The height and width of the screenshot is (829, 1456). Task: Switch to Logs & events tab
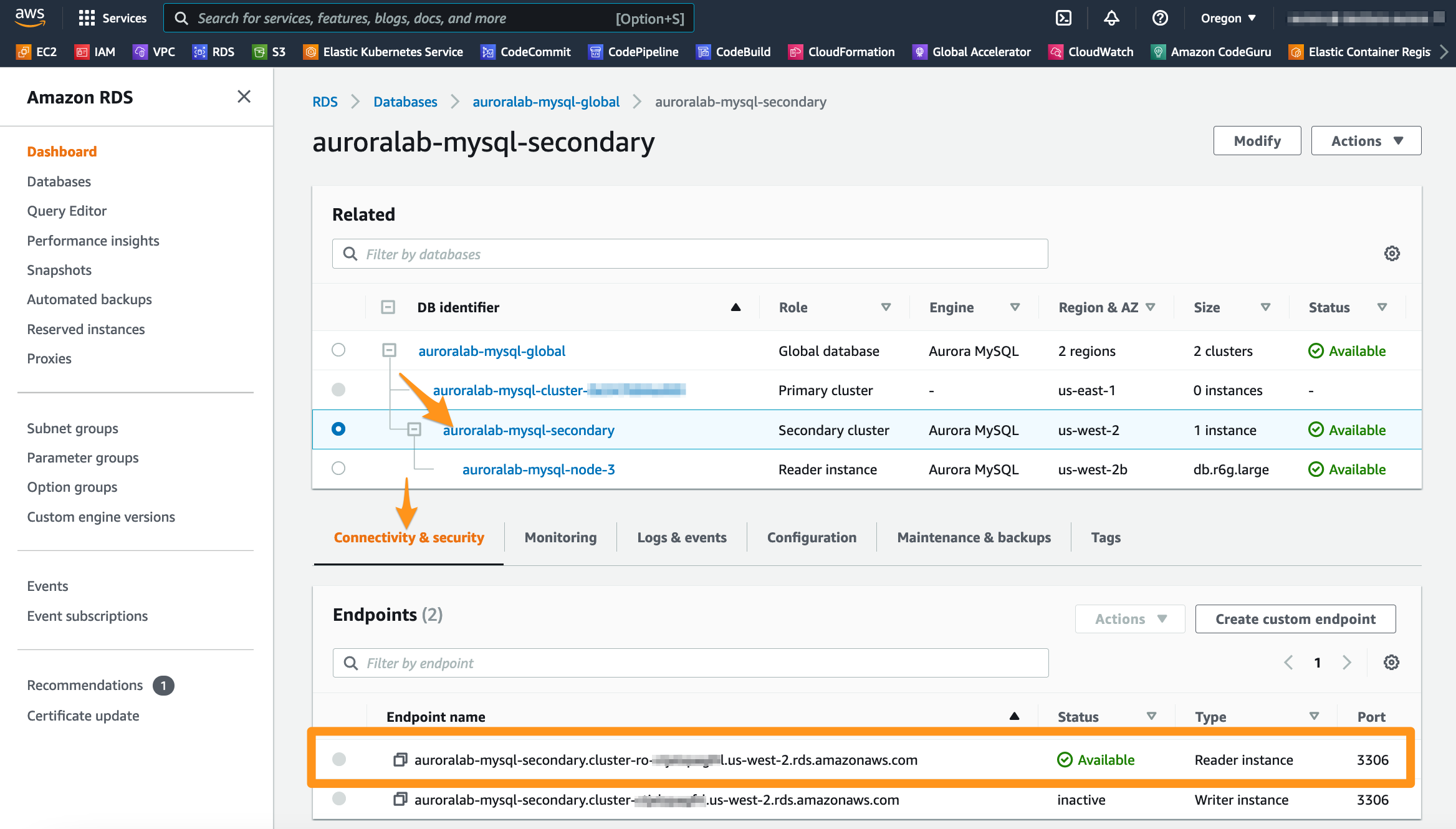682,537
